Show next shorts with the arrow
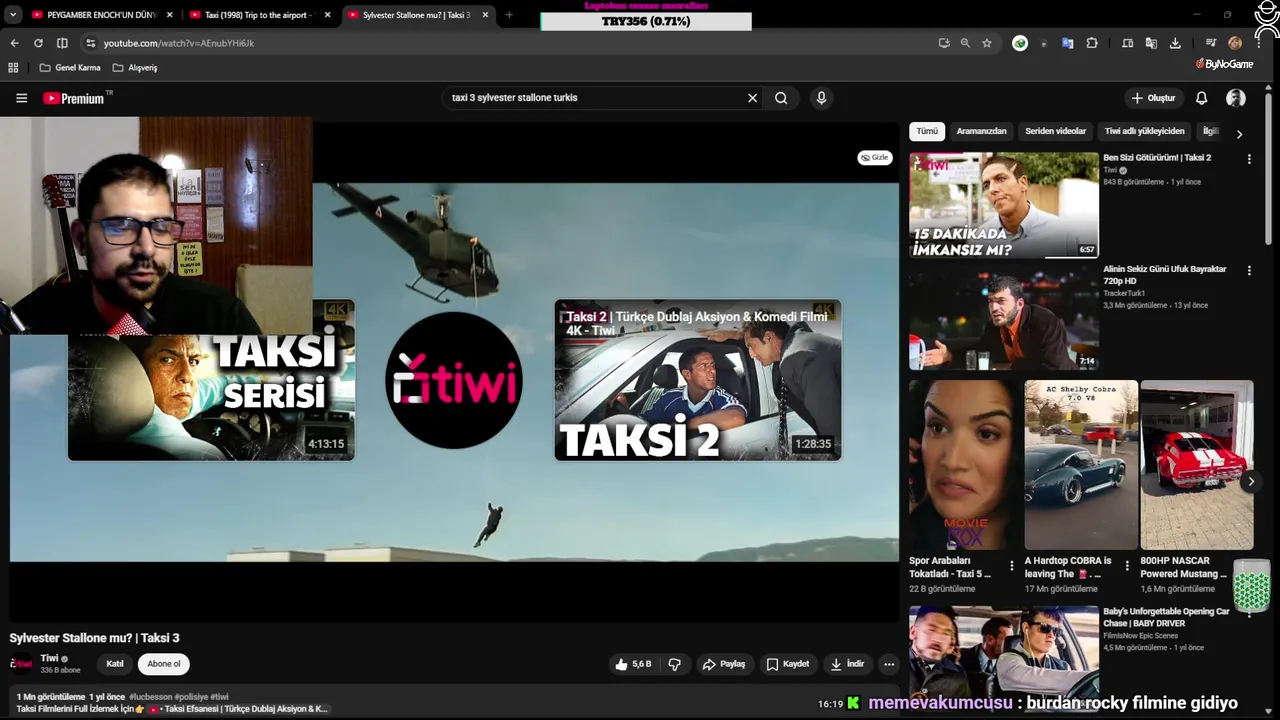The image size is (1280, 720). click(x=1251, y=481)
